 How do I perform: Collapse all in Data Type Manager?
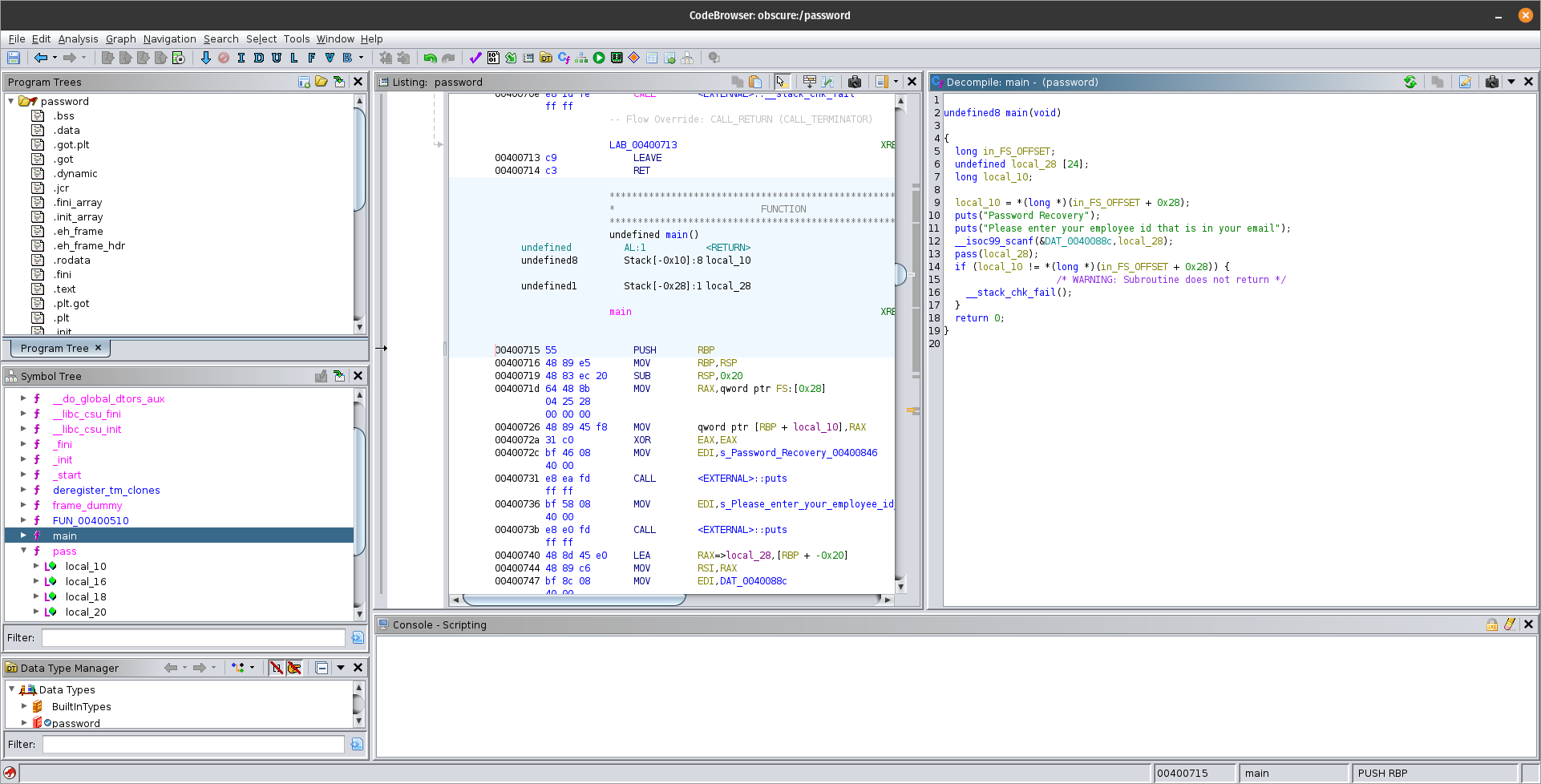322,668
